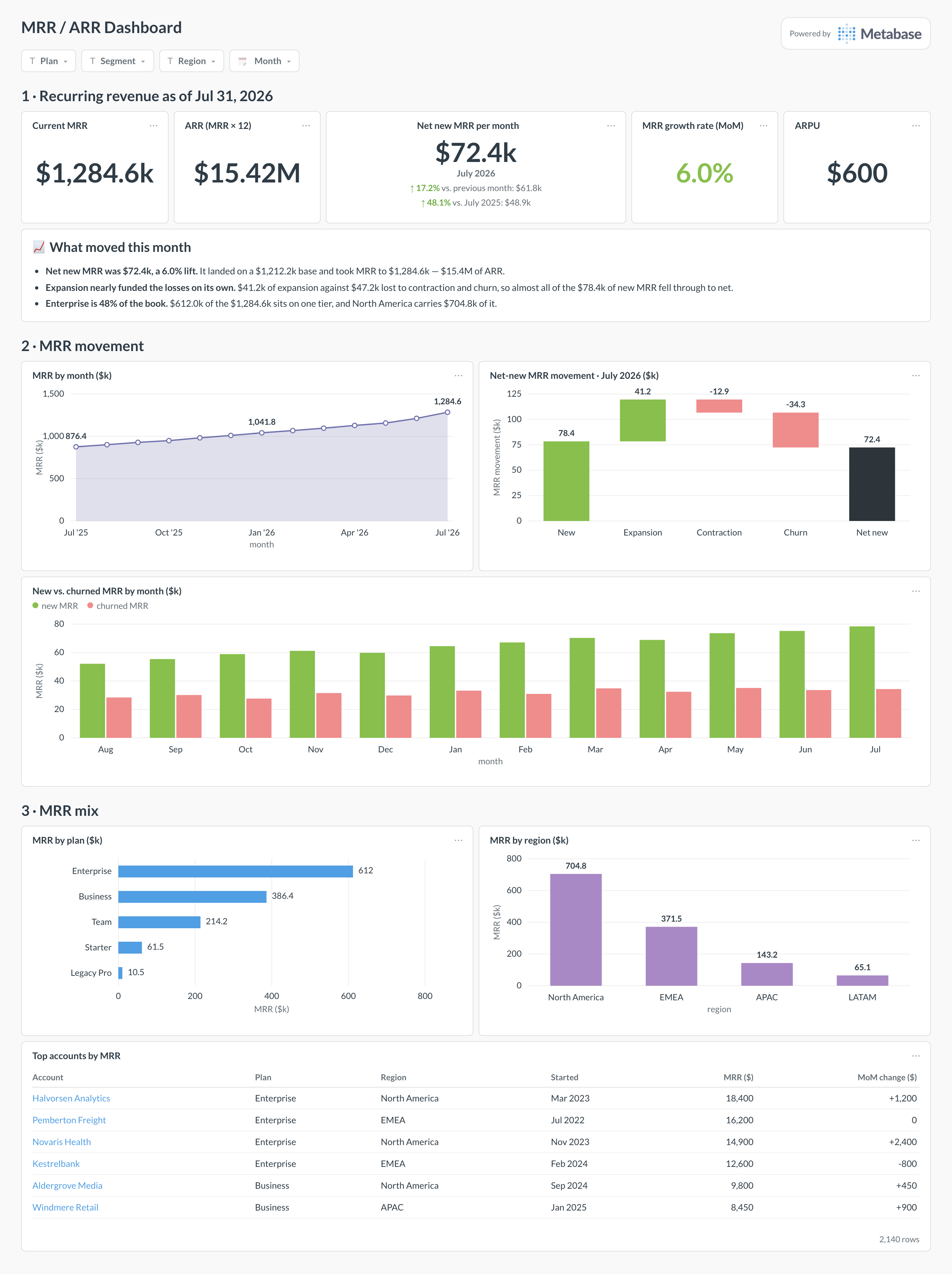Click the Jul new MRR green bar
This screenshot has height=1274, width=952.
862,682
